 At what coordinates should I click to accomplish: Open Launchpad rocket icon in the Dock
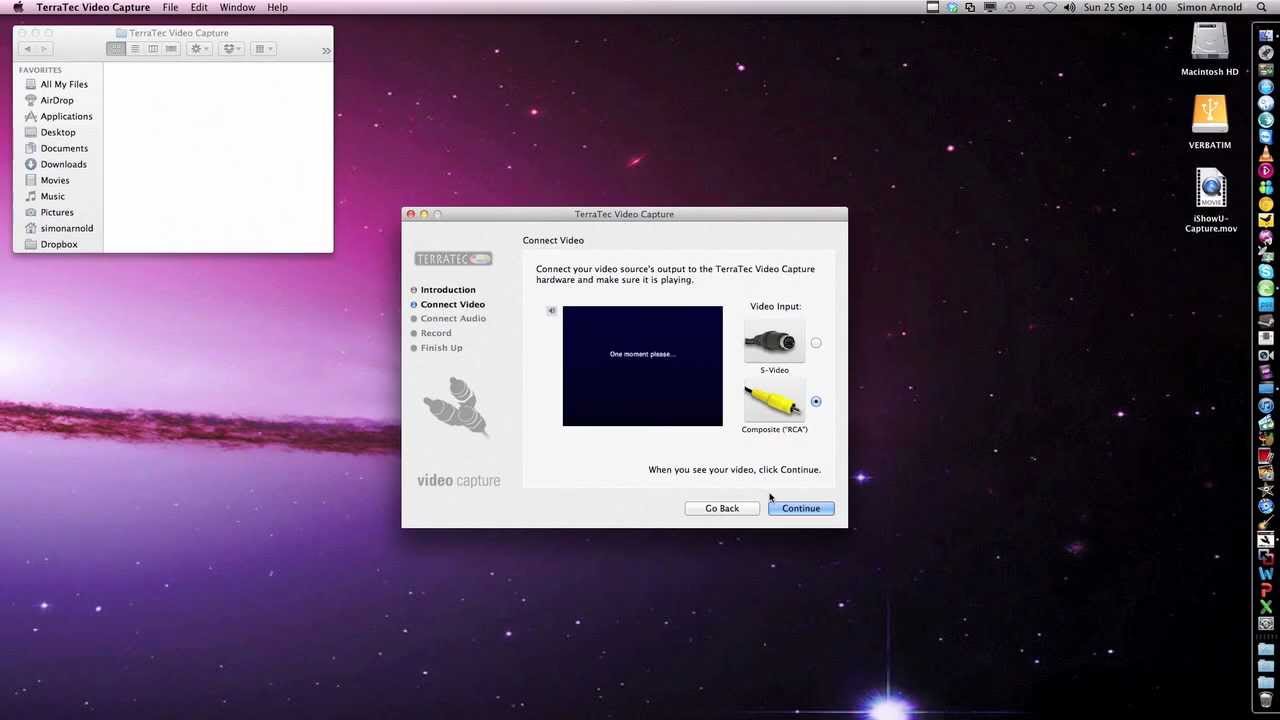[1266, 53]
